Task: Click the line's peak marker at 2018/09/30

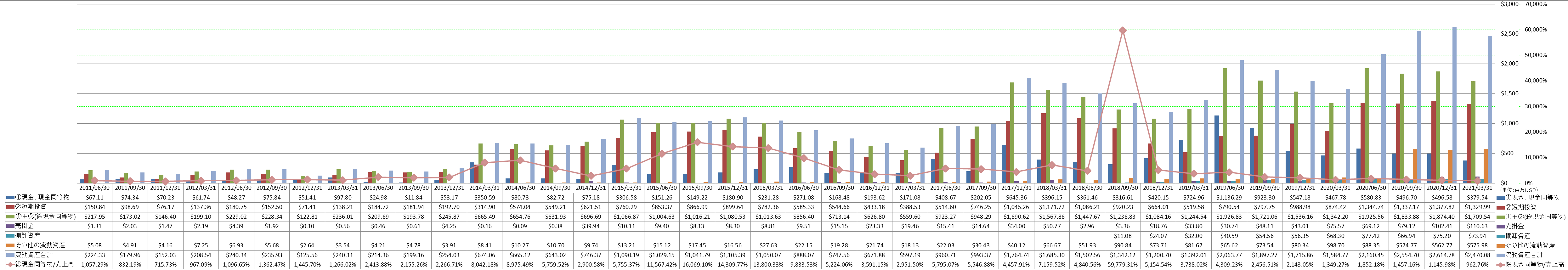Action: (x=1123, y=31)
